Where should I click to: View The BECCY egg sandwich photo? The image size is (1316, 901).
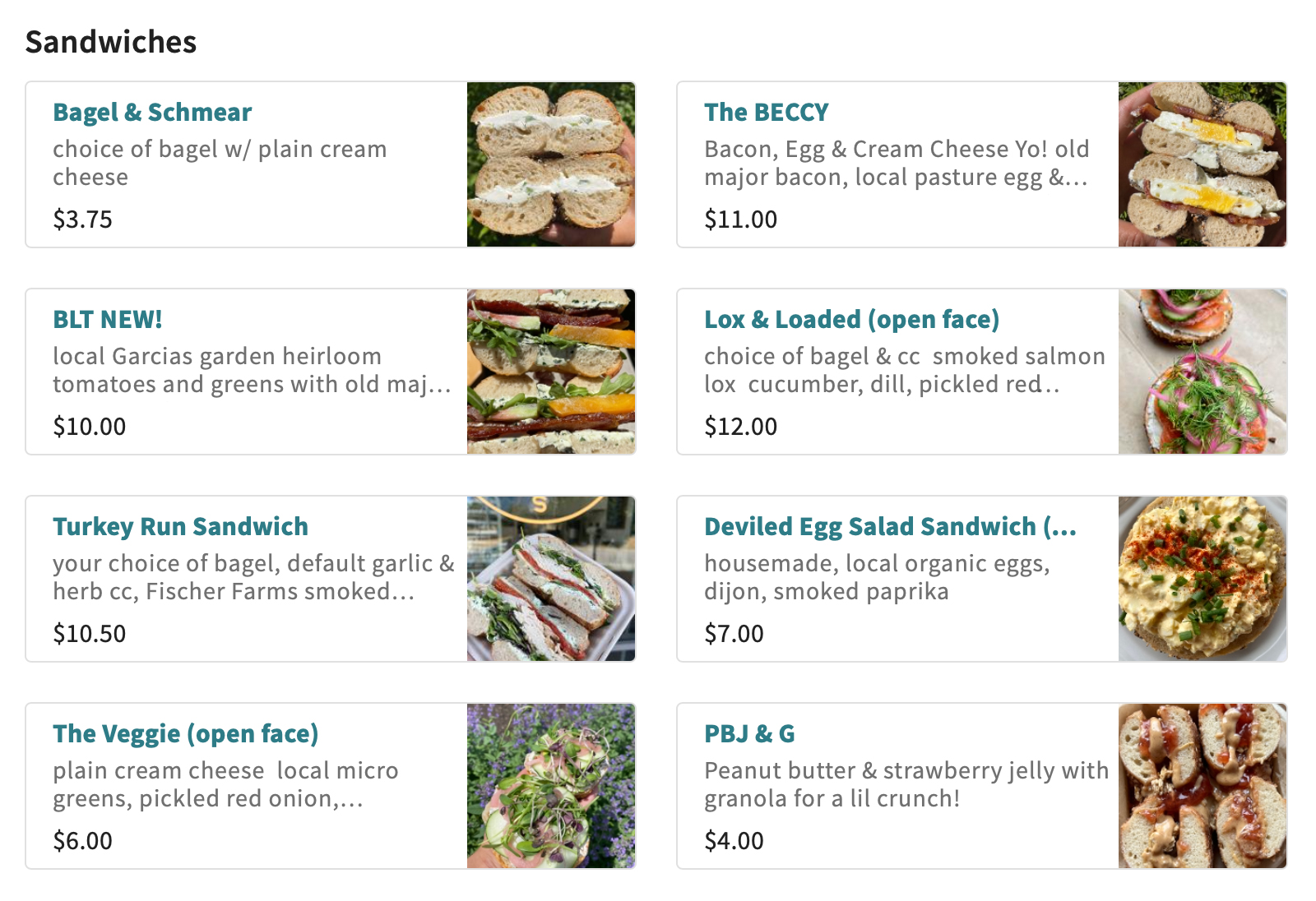click(x=1202, y=164)
